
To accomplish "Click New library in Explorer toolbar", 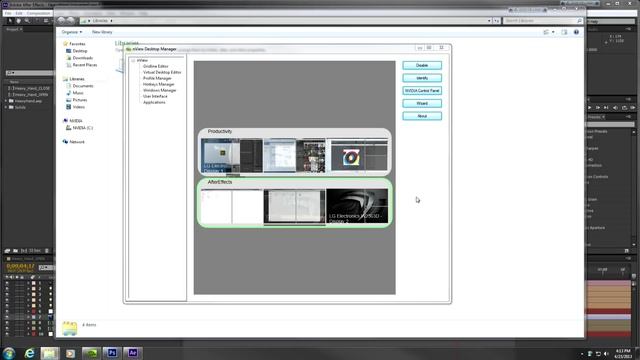I will (x=102, y=32).
